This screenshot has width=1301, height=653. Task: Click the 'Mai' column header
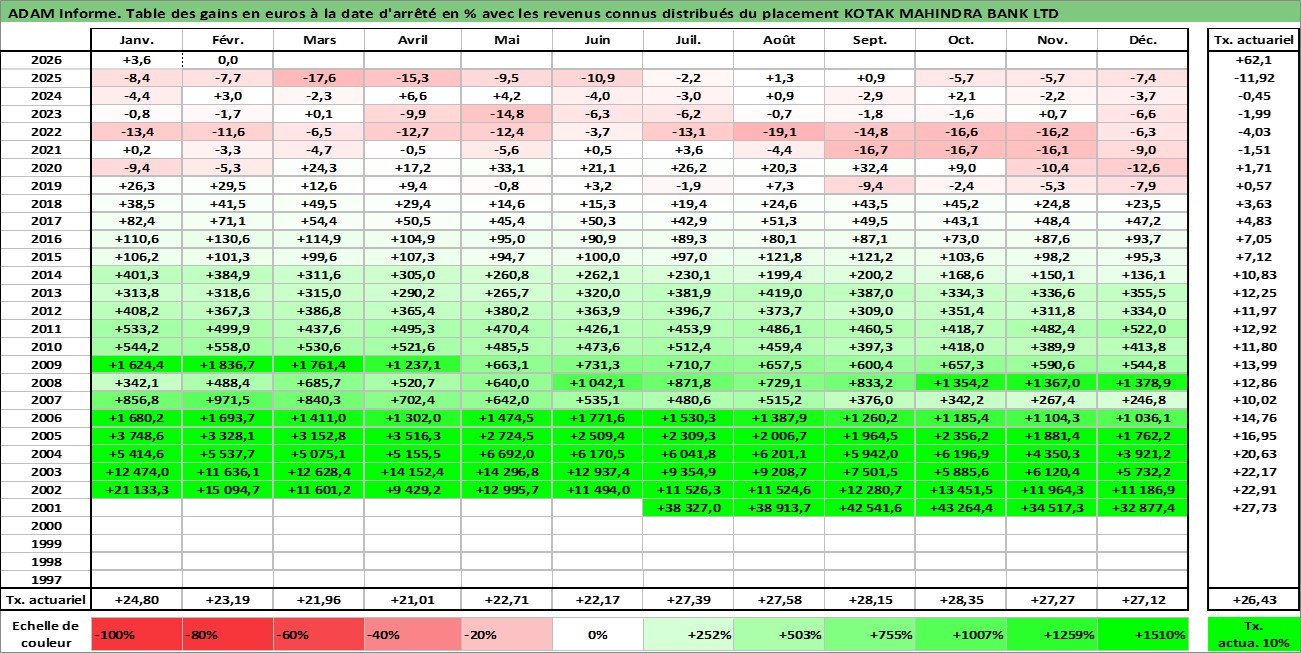507,40
